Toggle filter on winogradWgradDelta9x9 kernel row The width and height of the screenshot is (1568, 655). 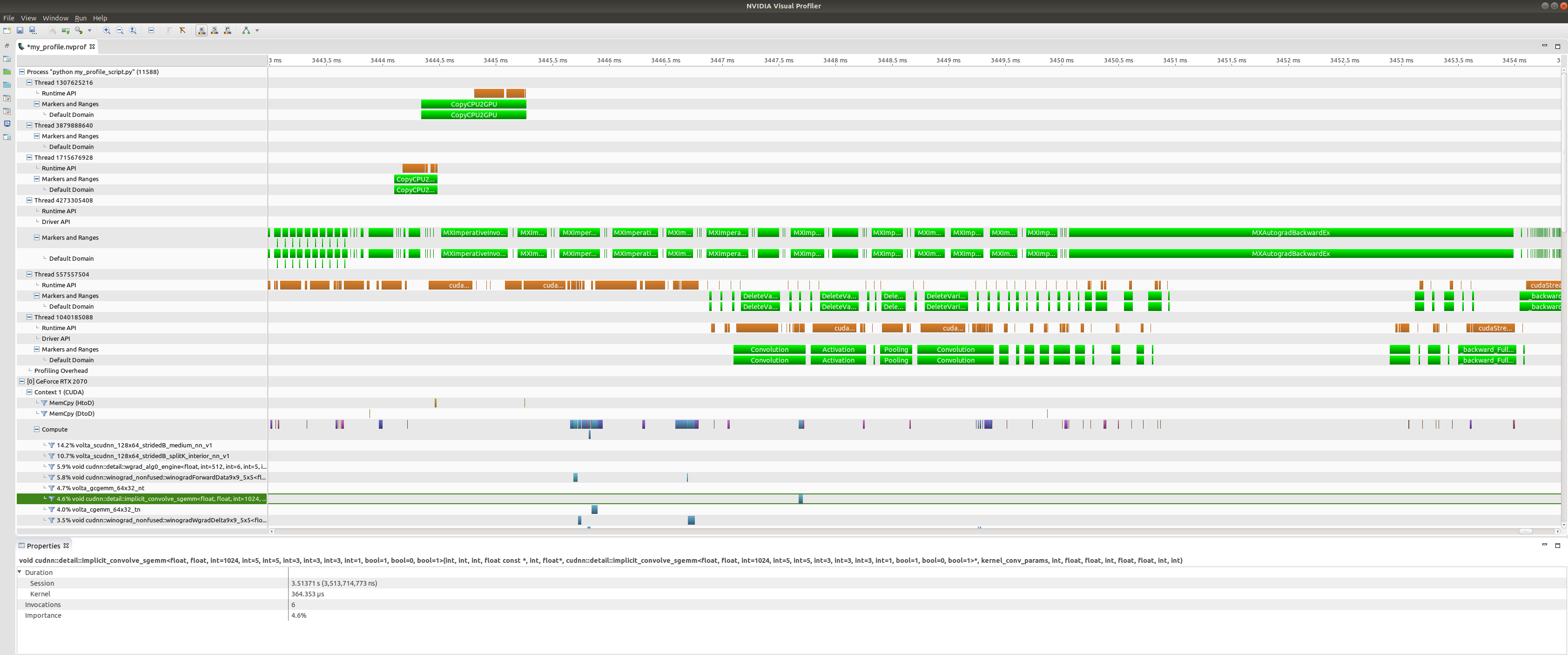coord(51,520)
